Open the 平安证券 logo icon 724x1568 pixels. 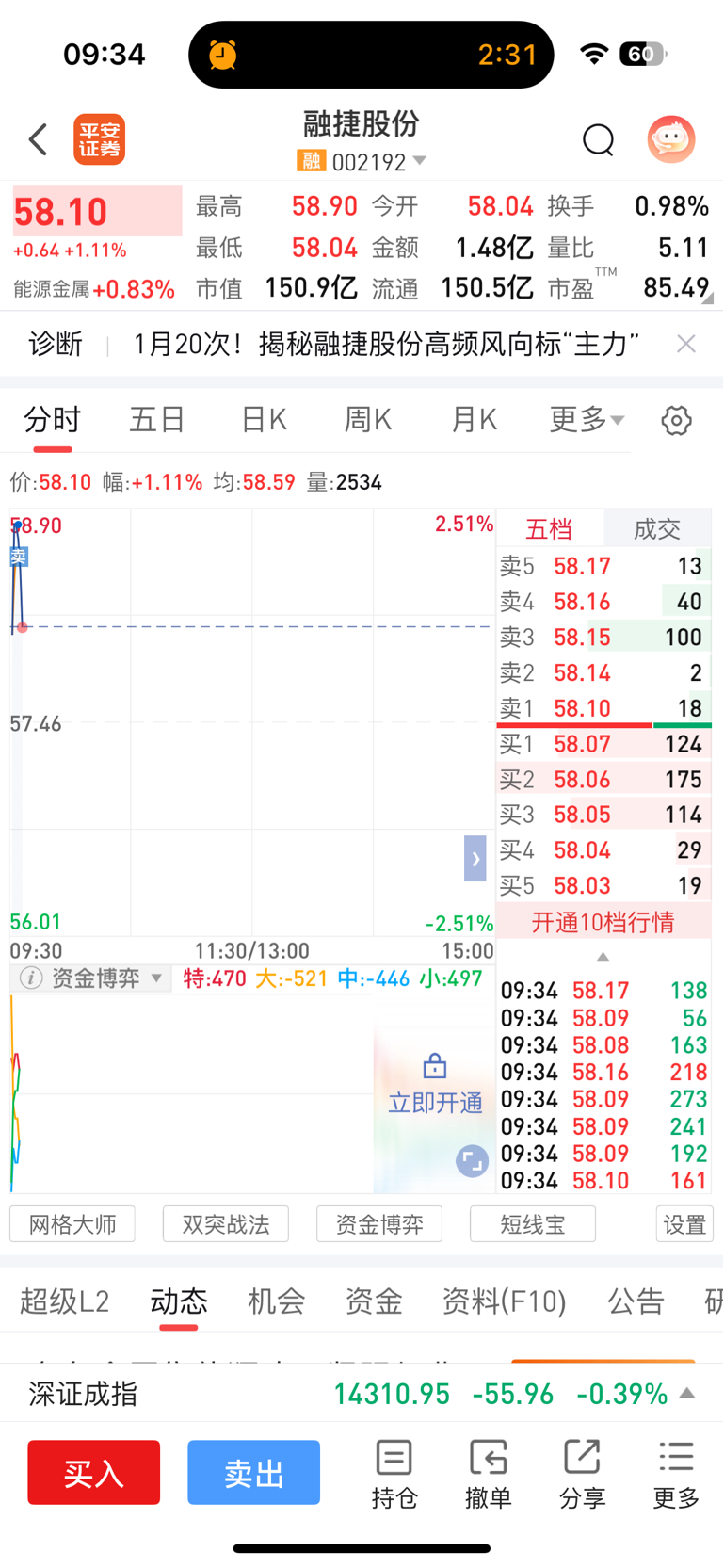(x=99, y=139)
